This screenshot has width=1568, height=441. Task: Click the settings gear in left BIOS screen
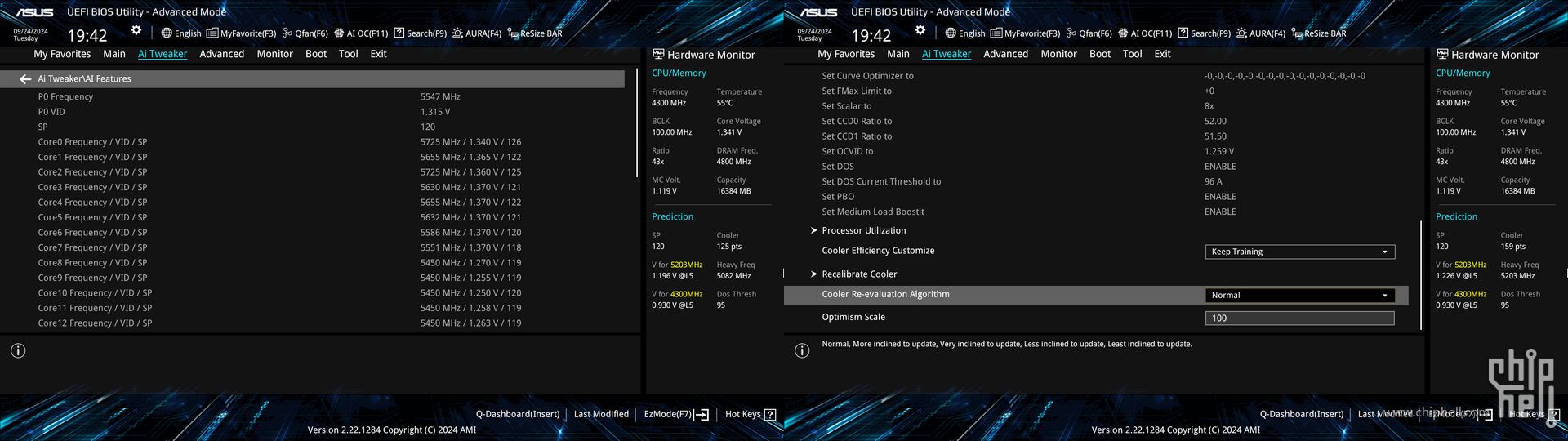point(136,30)
